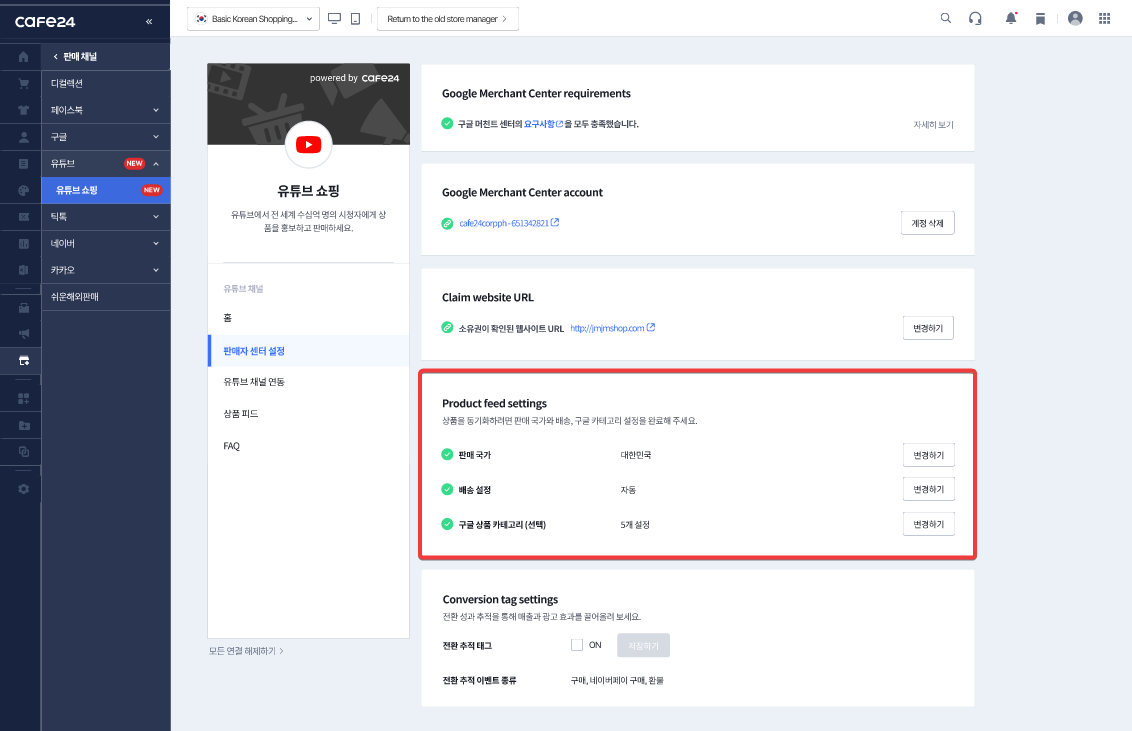Open search magnifier in top bar
Screen dimensions: 1132x731
pyautogui.click(x=946, y=18)
